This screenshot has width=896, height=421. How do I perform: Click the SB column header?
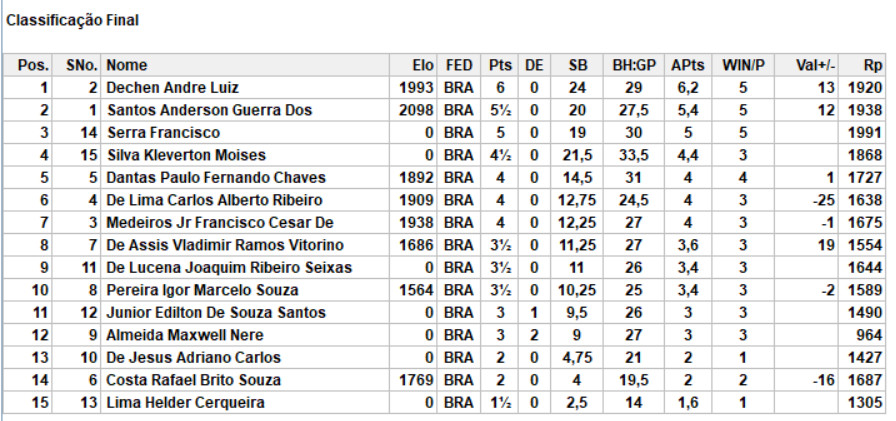tap(578, 65)
